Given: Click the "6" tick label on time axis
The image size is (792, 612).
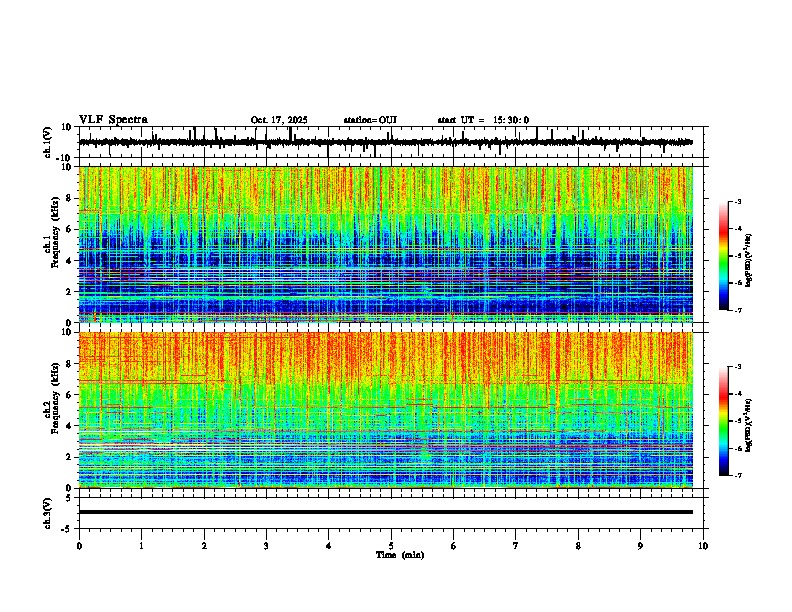Looking at the screenshot, I should (x=453, y=546).
